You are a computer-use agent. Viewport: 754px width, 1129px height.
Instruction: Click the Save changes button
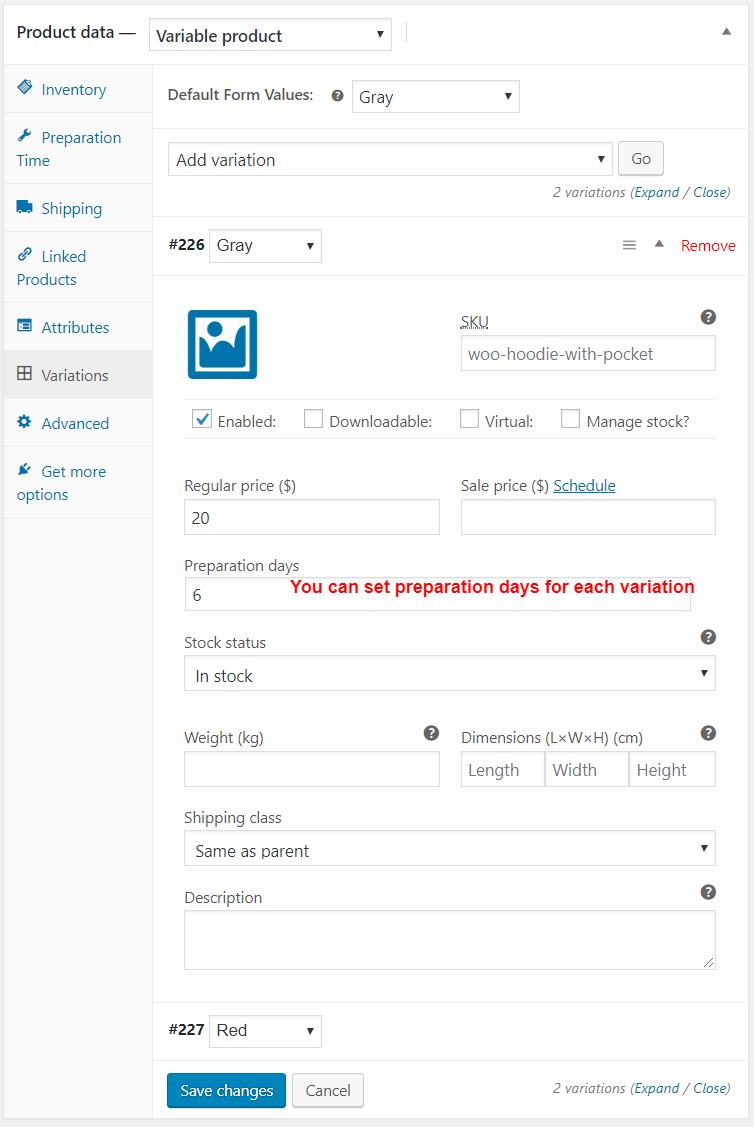click(x=226, y=1090)
